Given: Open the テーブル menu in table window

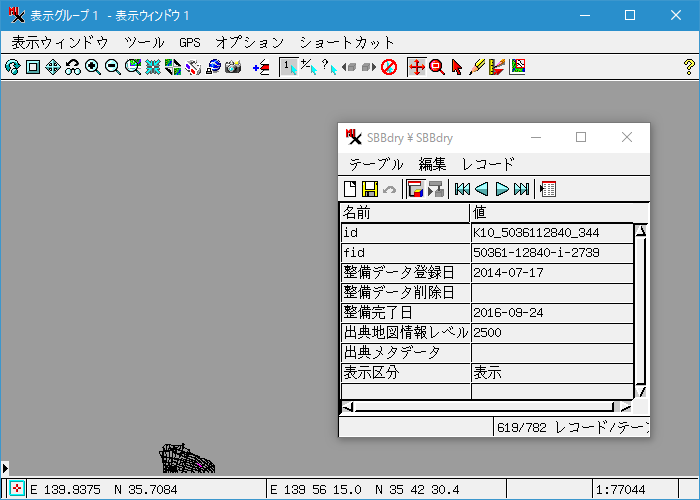Looking at the screenshot, I should 376,164.
